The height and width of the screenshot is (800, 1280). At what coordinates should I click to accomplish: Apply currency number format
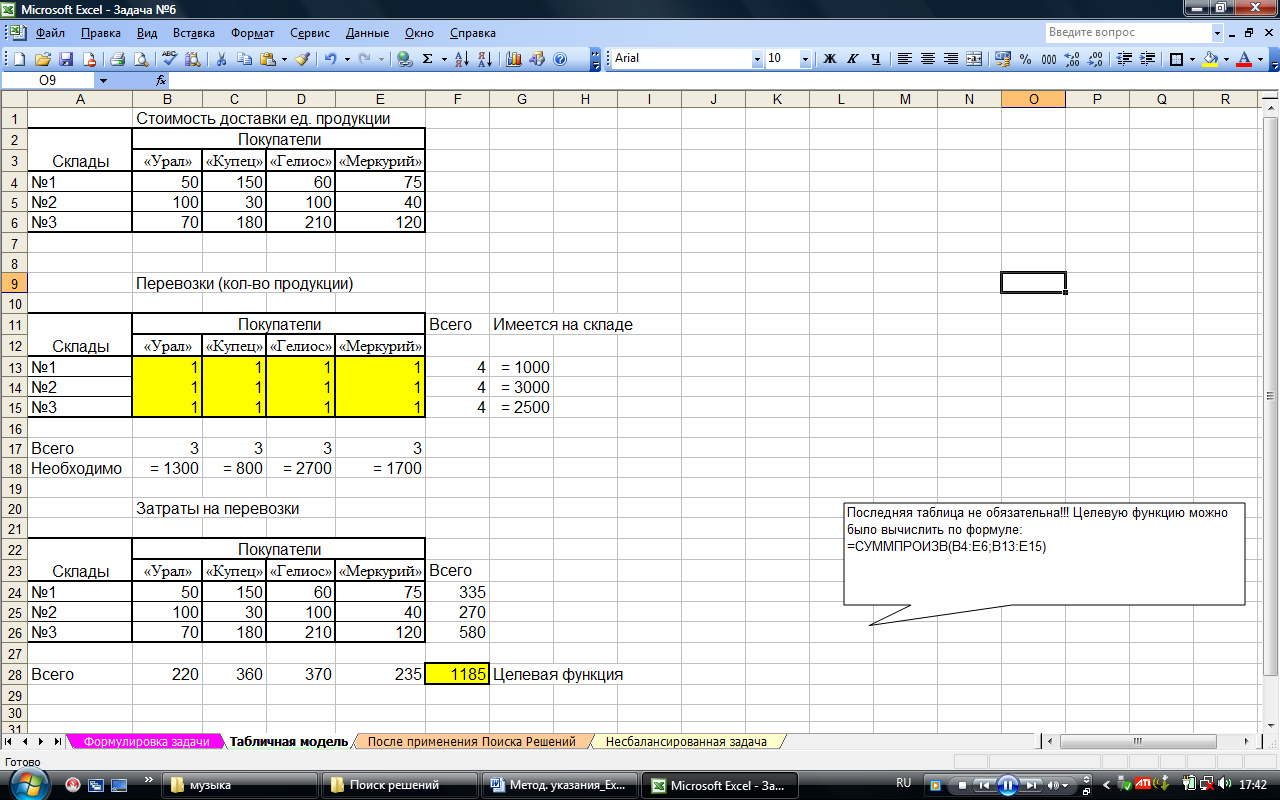[1003, 59]
